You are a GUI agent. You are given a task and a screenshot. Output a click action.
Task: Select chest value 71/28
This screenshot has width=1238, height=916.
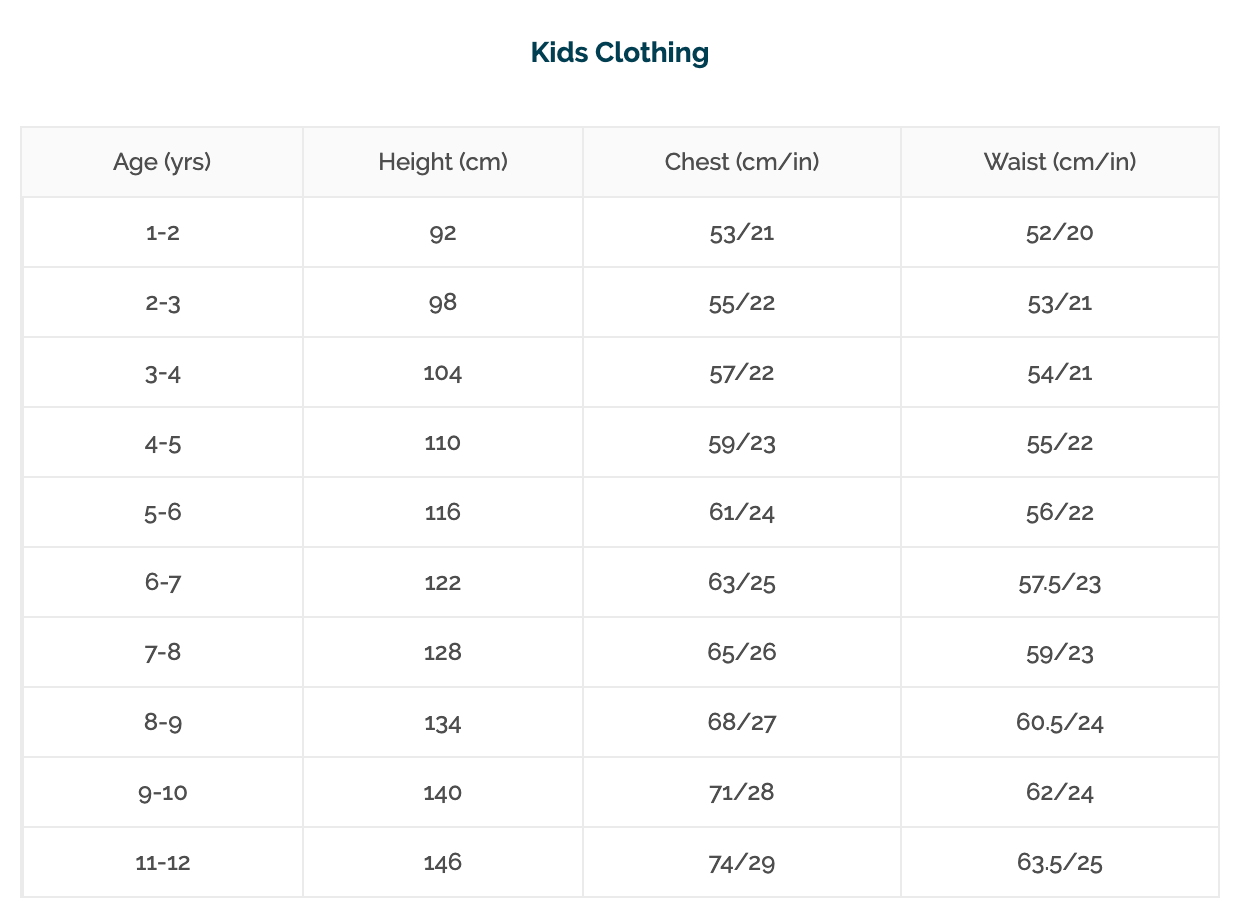[742, 792]
